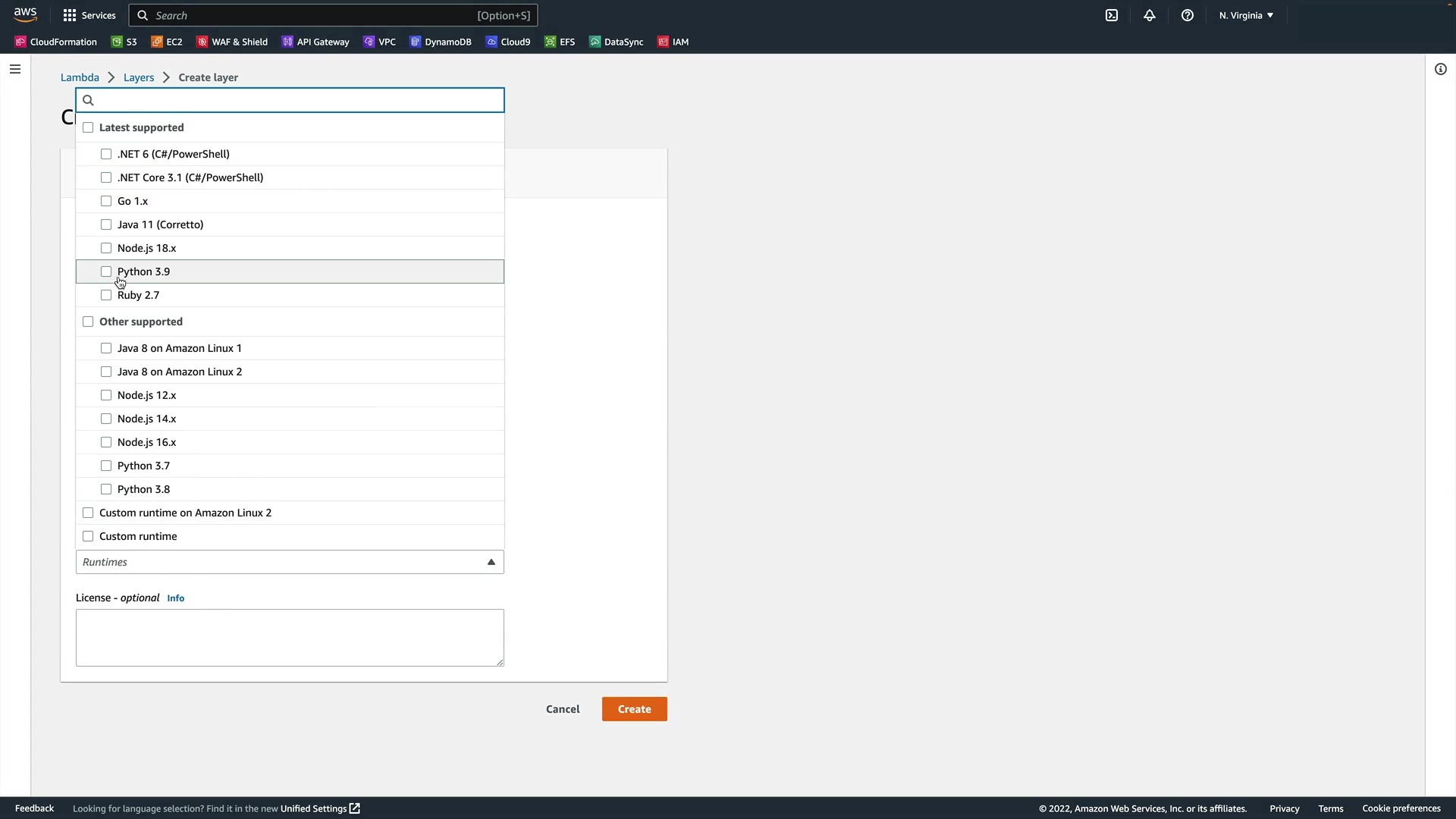Image resolution: width=1456 pixels, height=819 pixels.
Task: Go to the AWS logo home
Action: pos(25,14)
